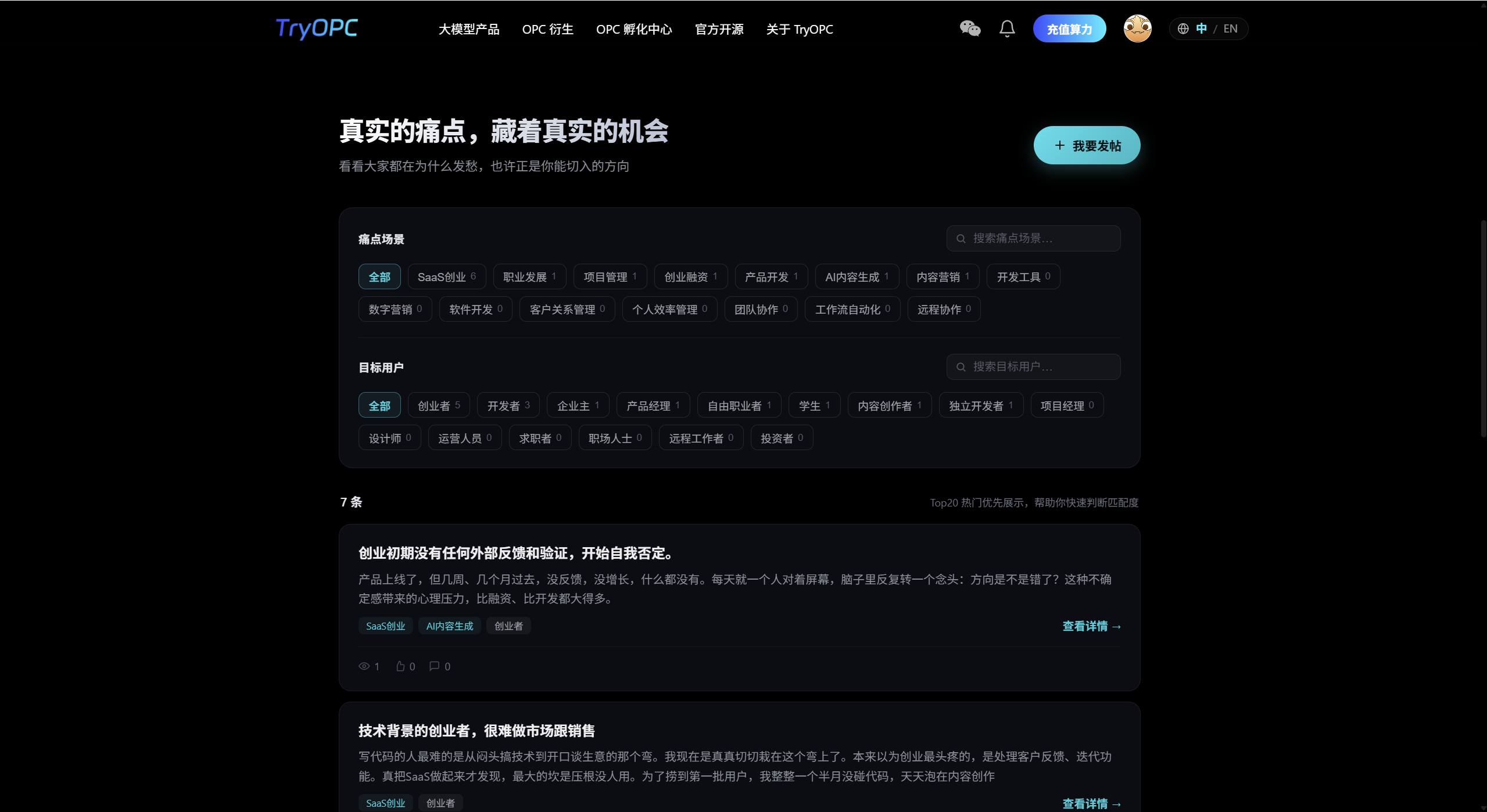
Task: Filter by 产品经理 user
Action: tap(653, 405)
